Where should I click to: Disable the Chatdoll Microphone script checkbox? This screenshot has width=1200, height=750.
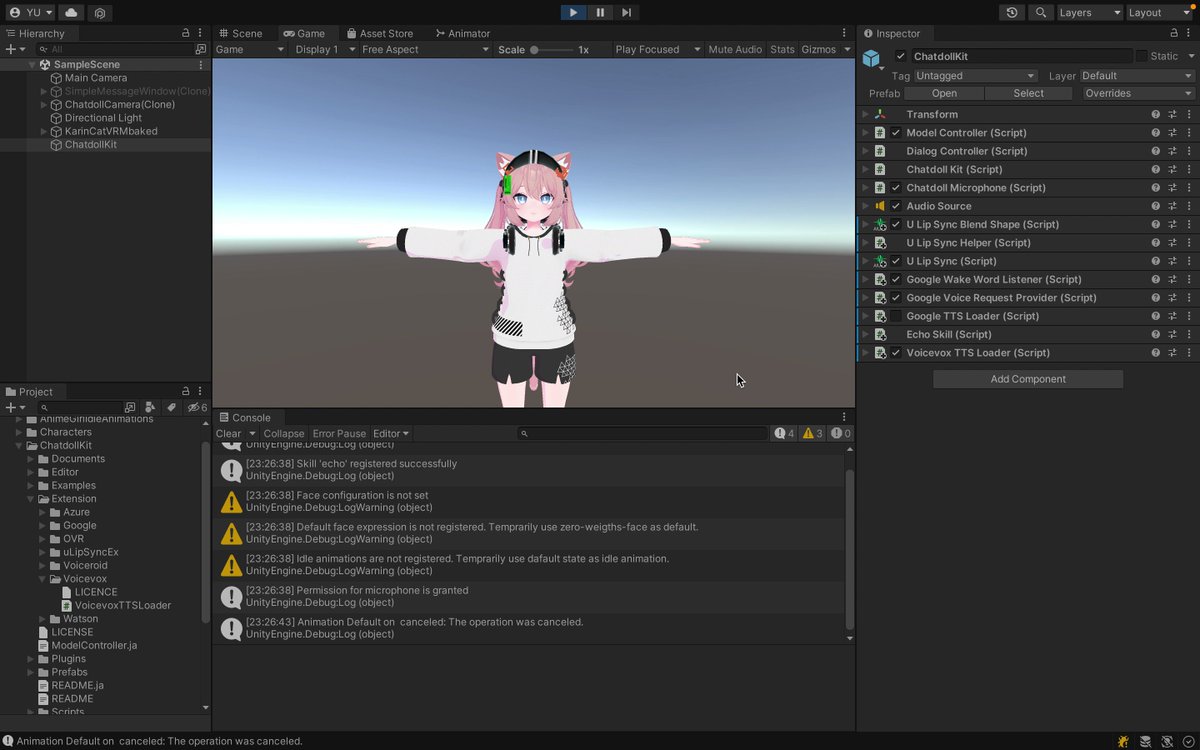tap(896, 188)
